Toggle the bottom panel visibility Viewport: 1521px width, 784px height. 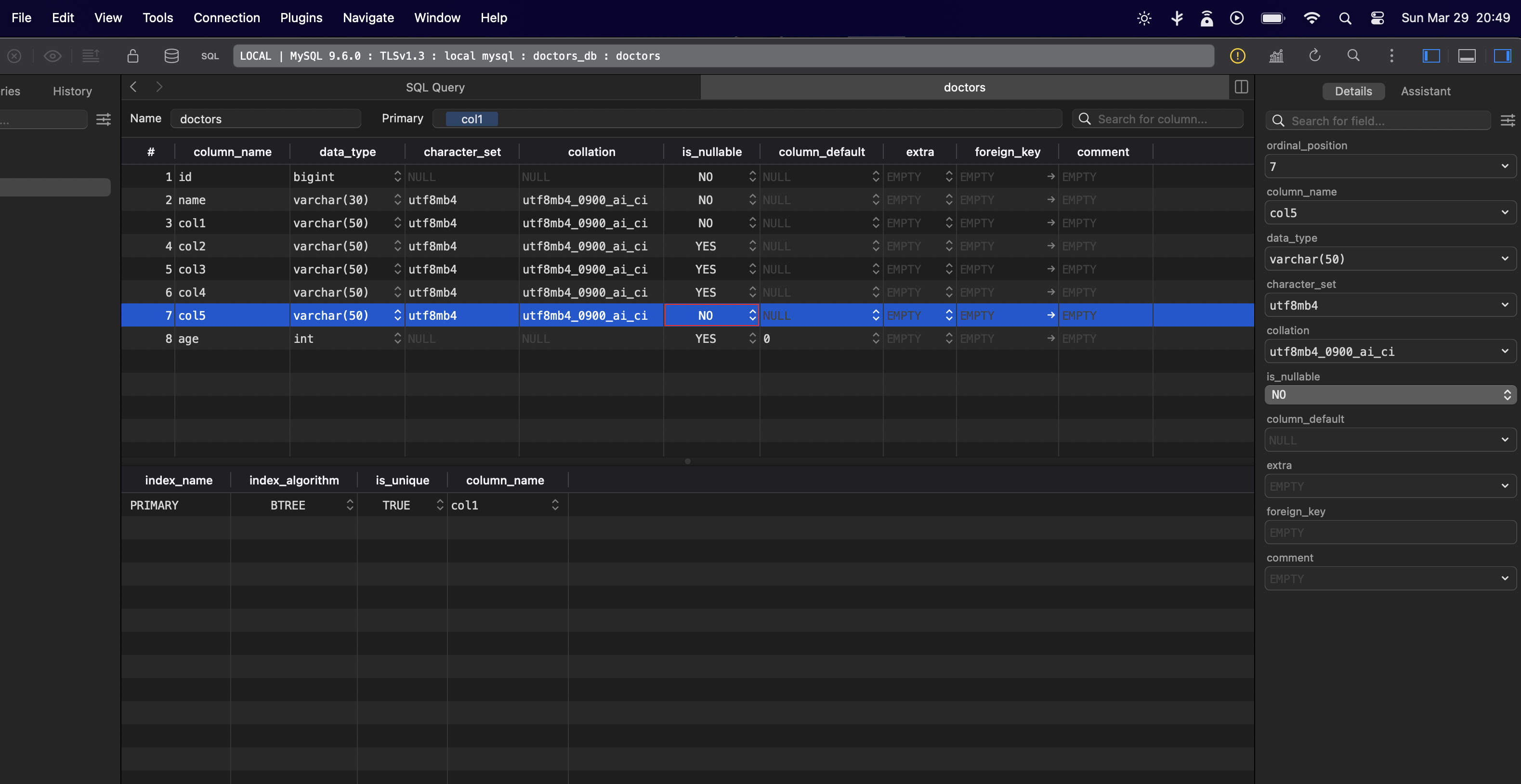1467,55
